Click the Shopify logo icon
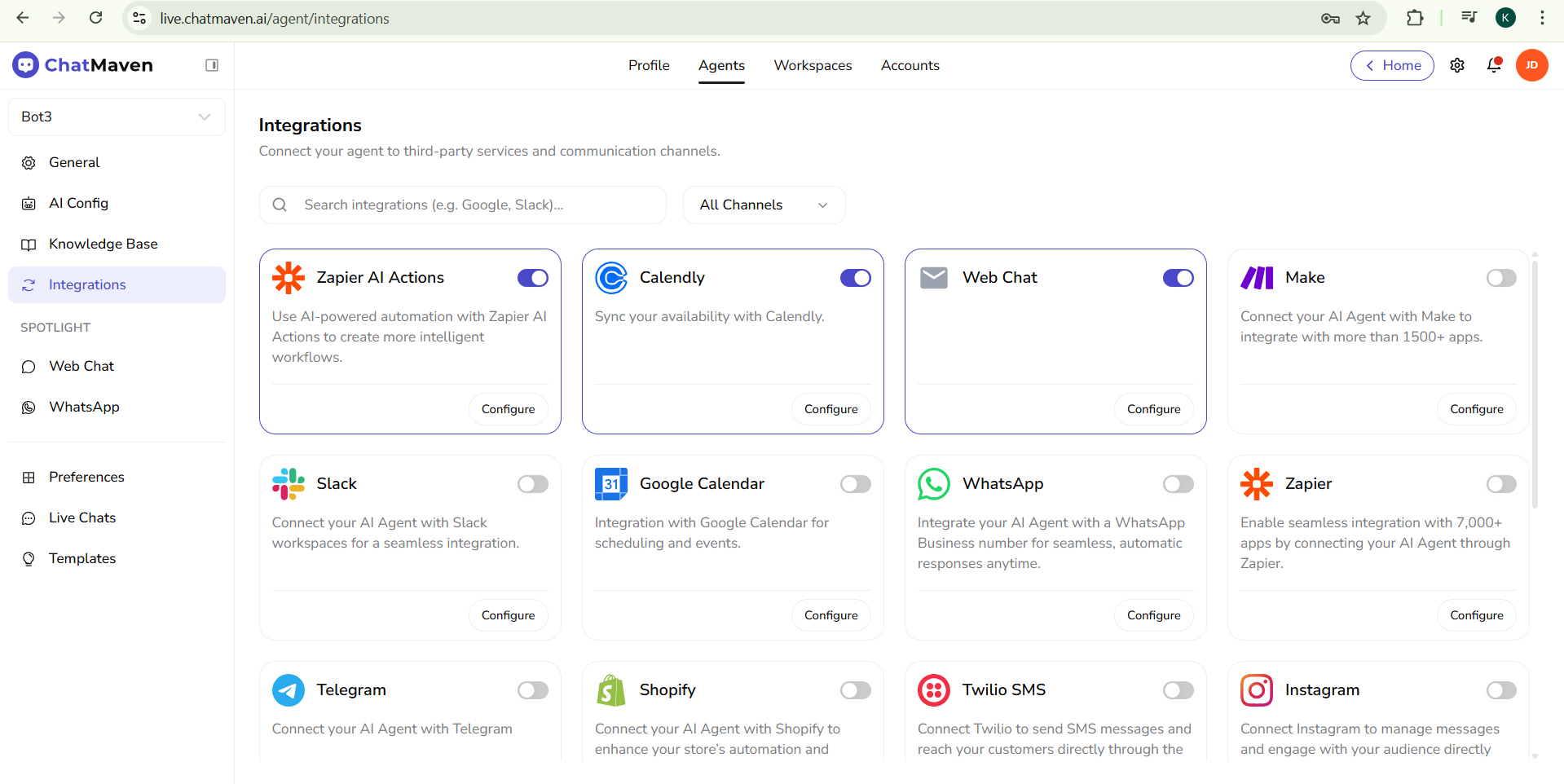Screen dimensions: 1564x784 tap(610, 690)
